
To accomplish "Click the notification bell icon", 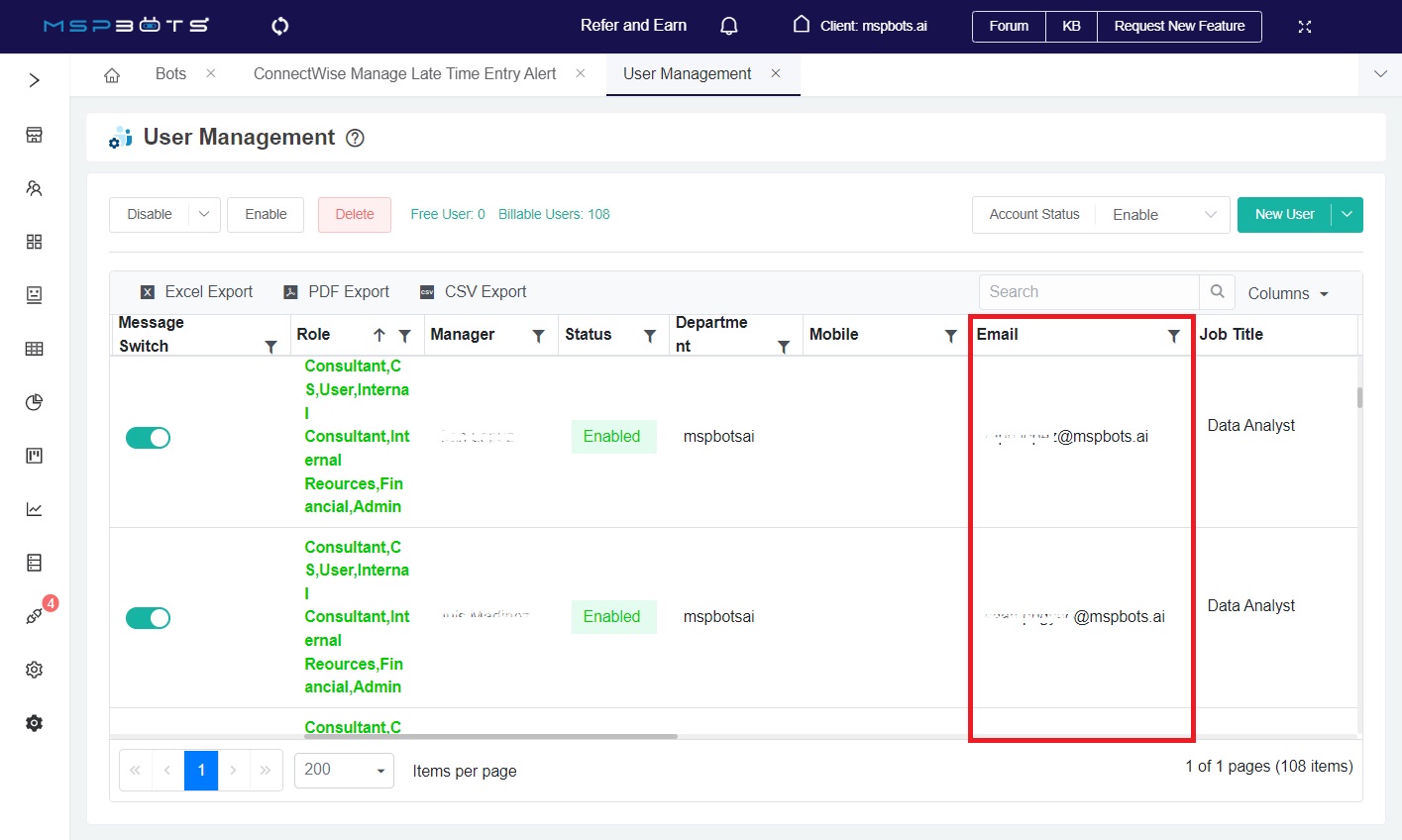I will 729,26.
